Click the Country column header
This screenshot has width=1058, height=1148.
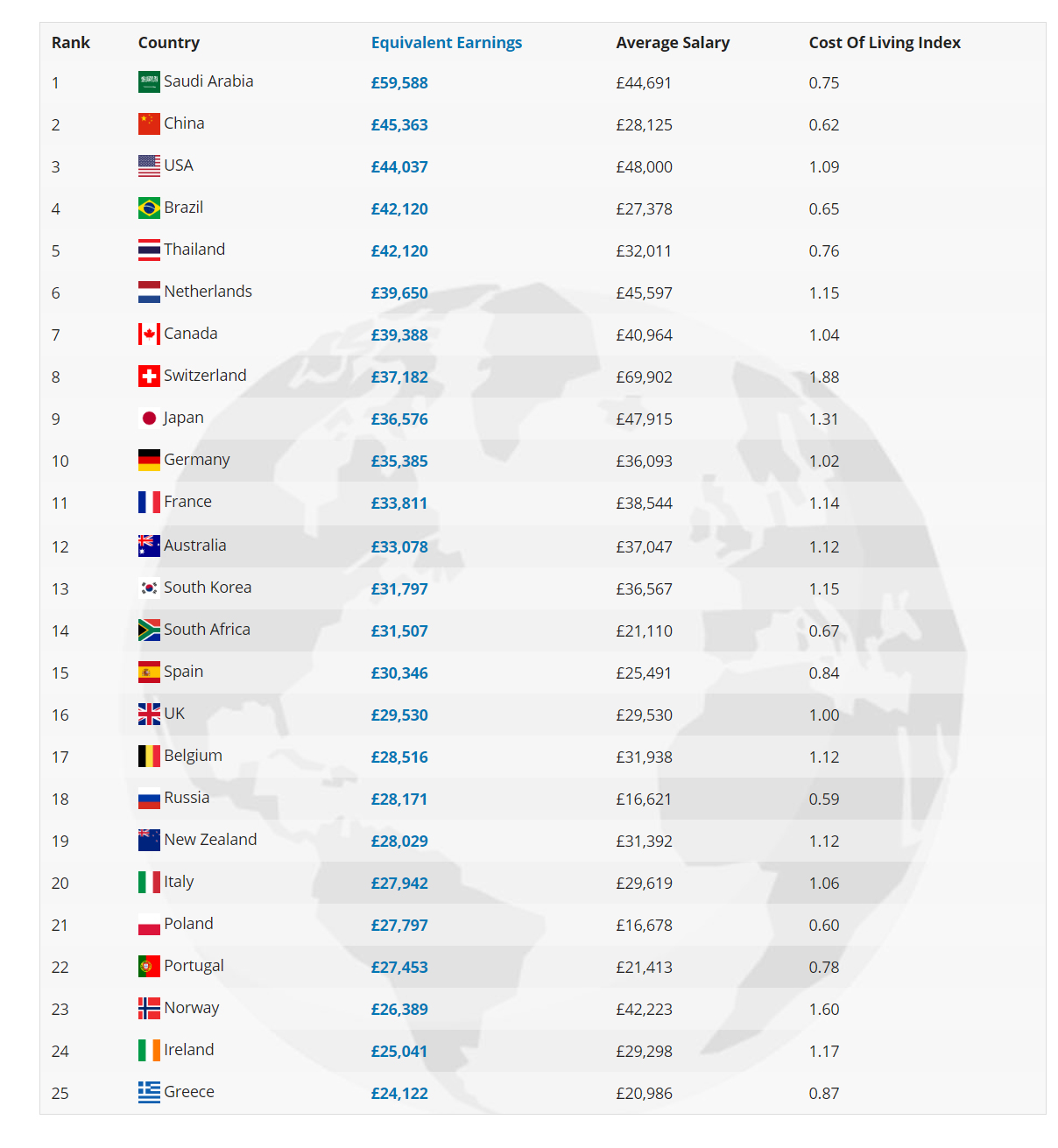click(169, 43)
